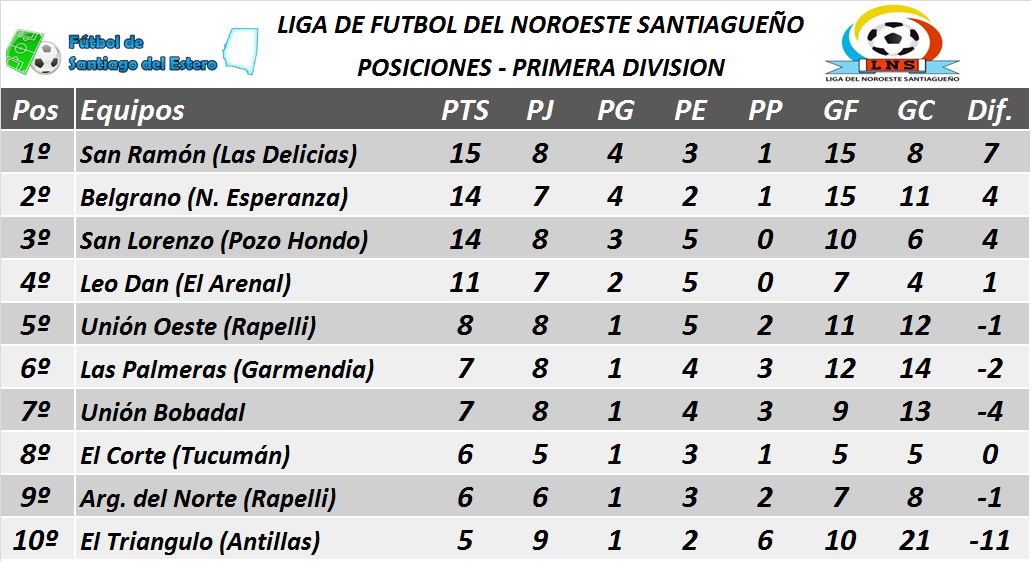Select Belgrano (N. Esperanza) team name

pos(214,197)
